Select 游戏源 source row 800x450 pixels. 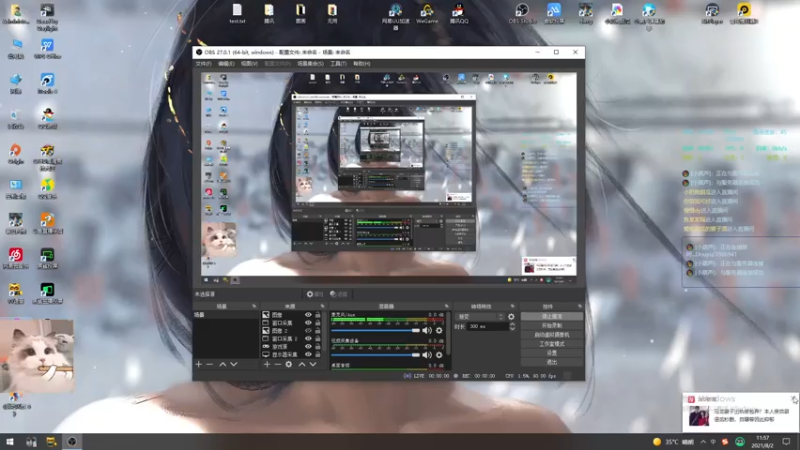(x=292, y=346)
